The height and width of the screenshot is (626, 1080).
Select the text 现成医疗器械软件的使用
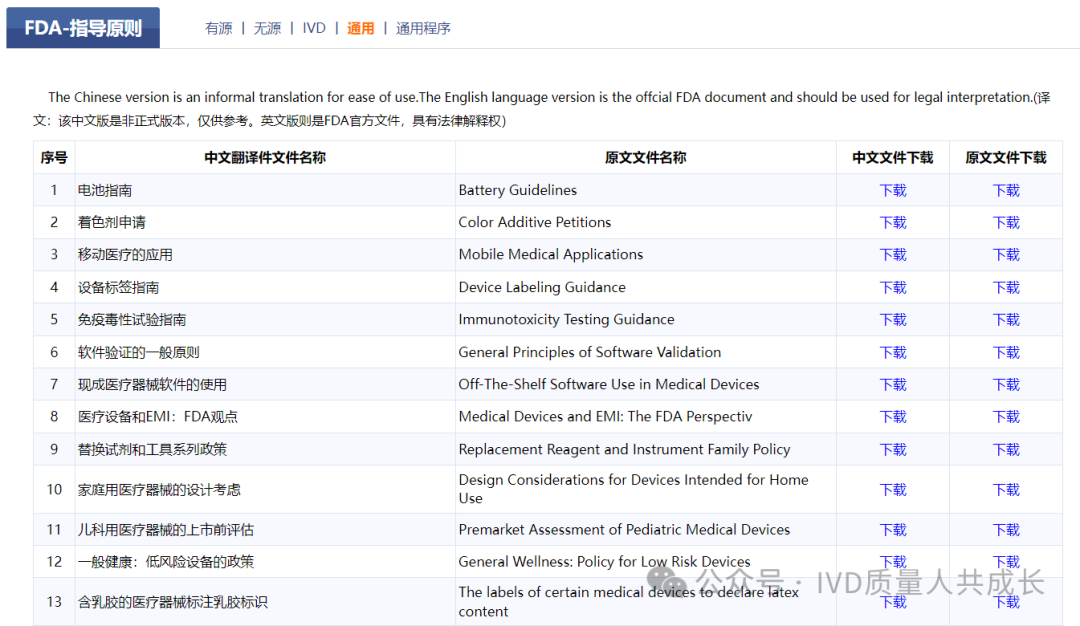[x=152, y=384]
